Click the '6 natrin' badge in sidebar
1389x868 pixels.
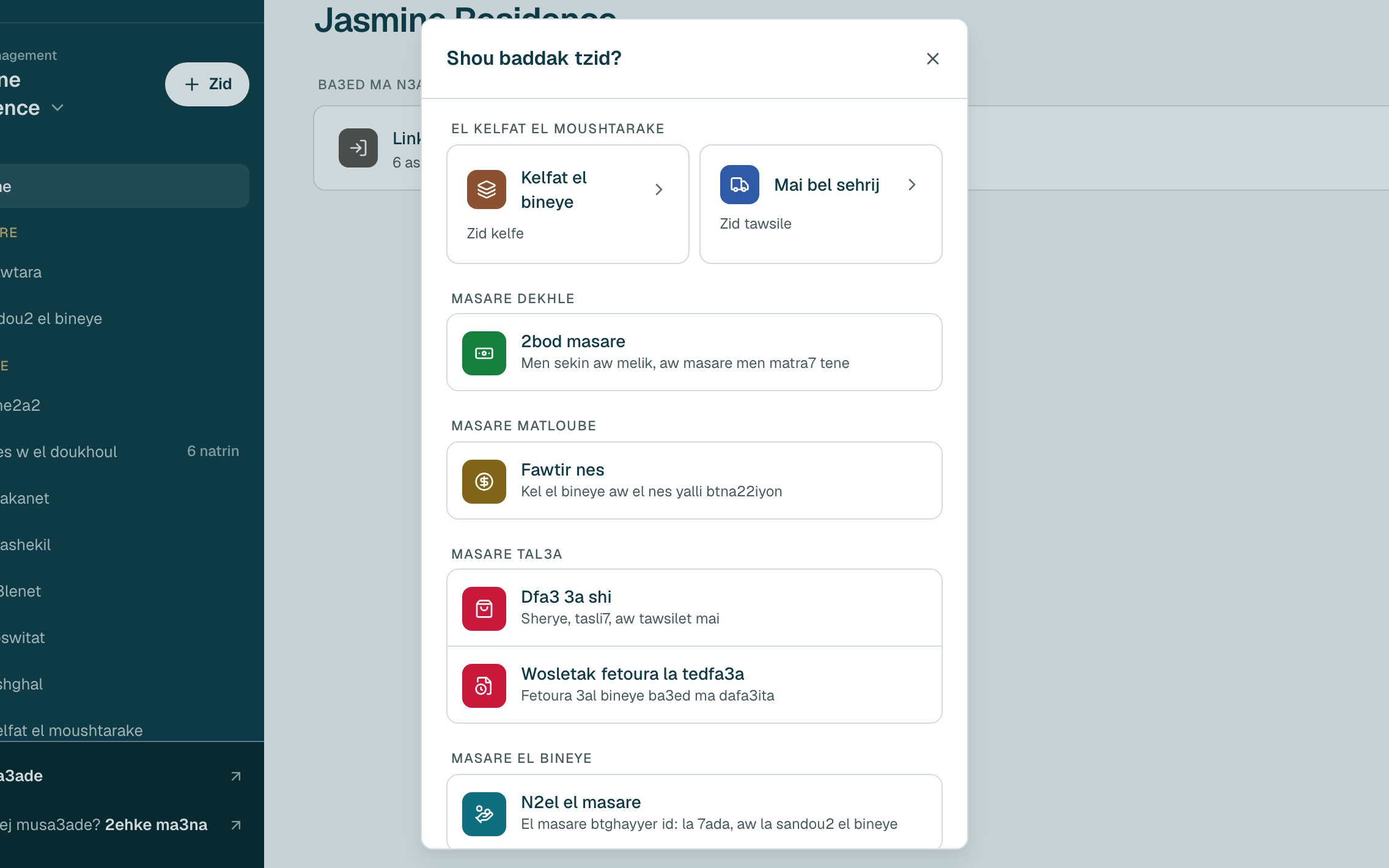(x=213, y=451)
